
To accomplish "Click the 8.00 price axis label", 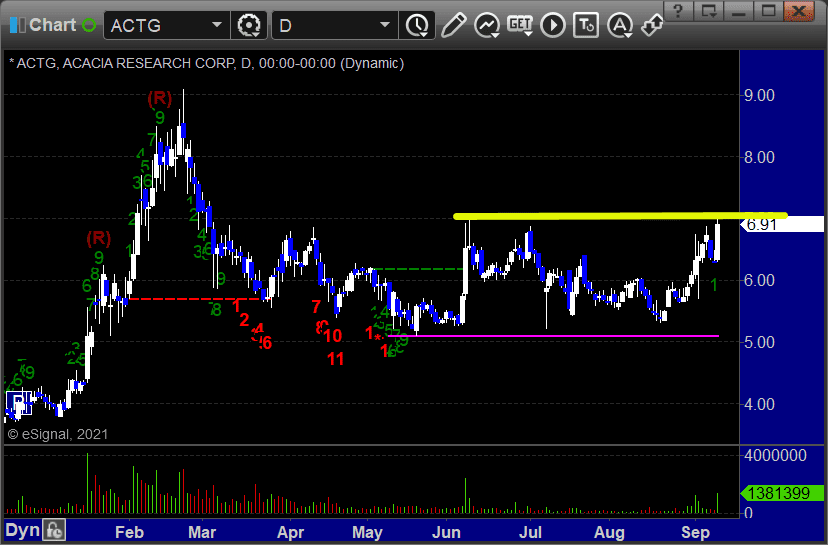I will 759,157.
